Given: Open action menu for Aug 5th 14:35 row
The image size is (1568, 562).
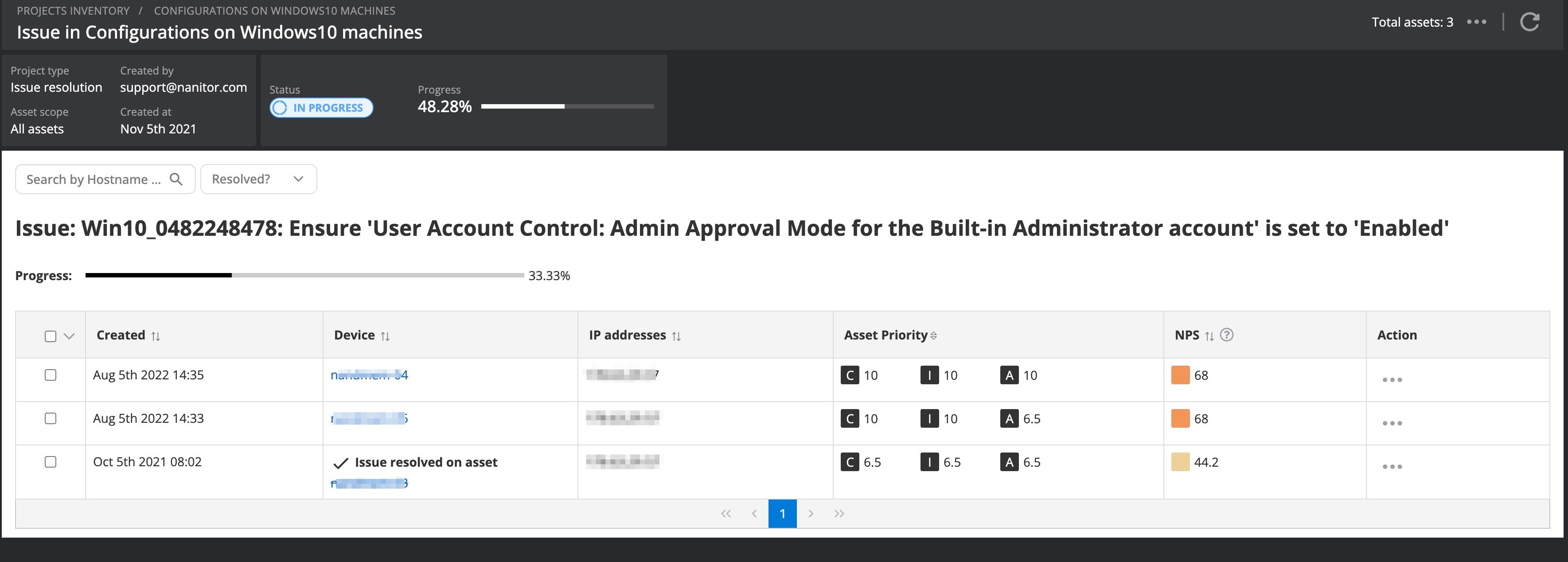Looking at the screenshot, I should click(1392, 380).
